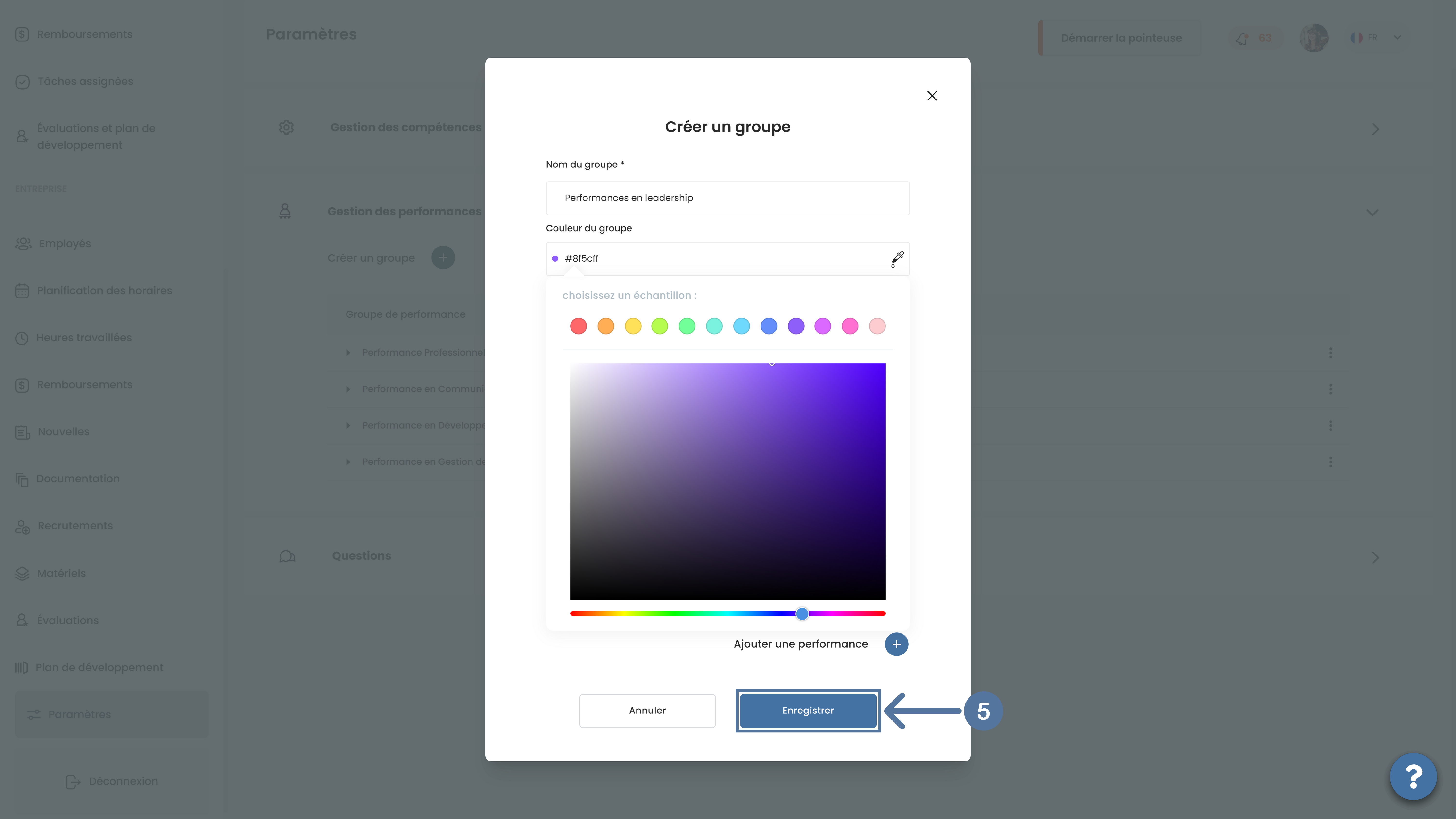This screenshot has height=819, width=1456.
Task: Collapse the Gestion des performances section chevron
Action: coord(1372,213)
